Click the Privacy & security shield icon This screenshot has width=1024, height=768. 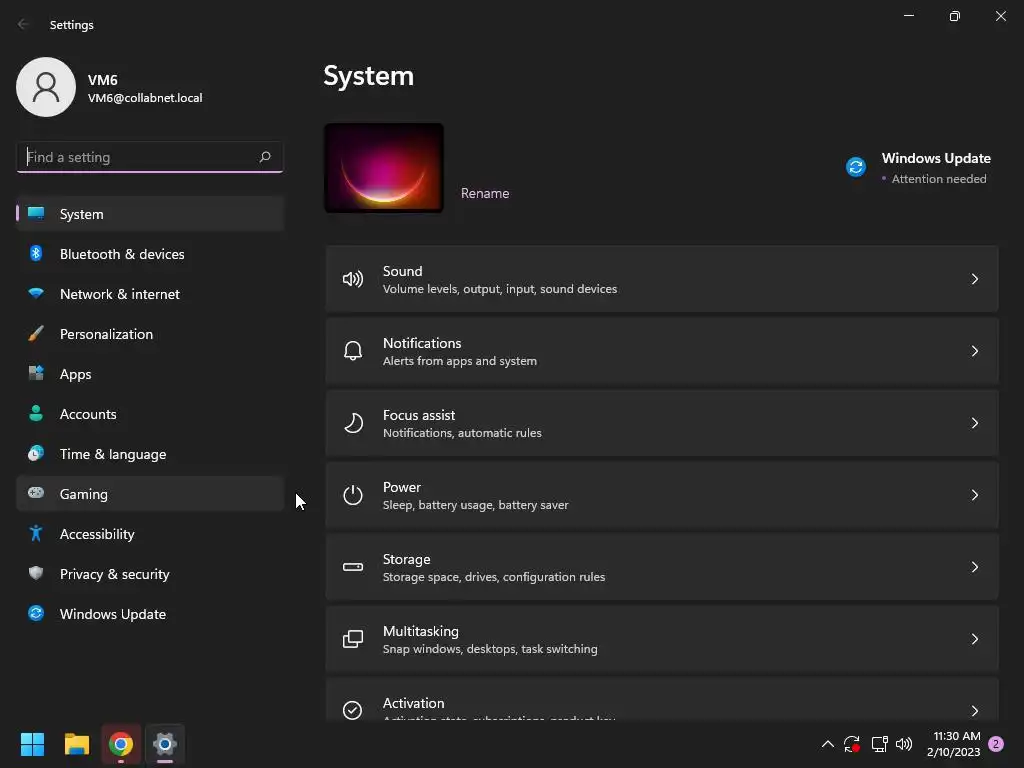coord(36,573)
